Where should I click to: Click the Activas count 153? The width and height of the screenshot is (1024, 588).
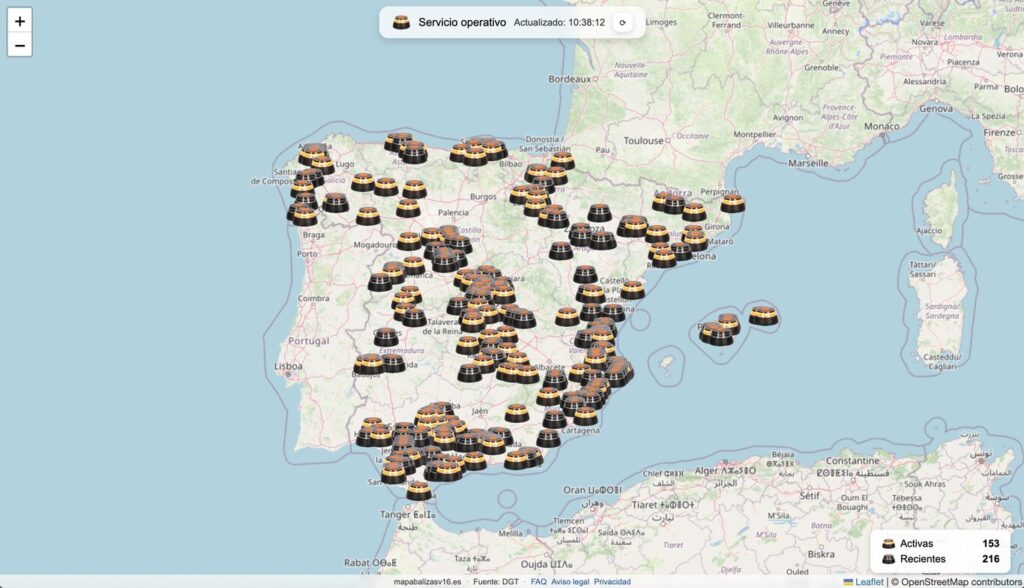coord(990,543)
